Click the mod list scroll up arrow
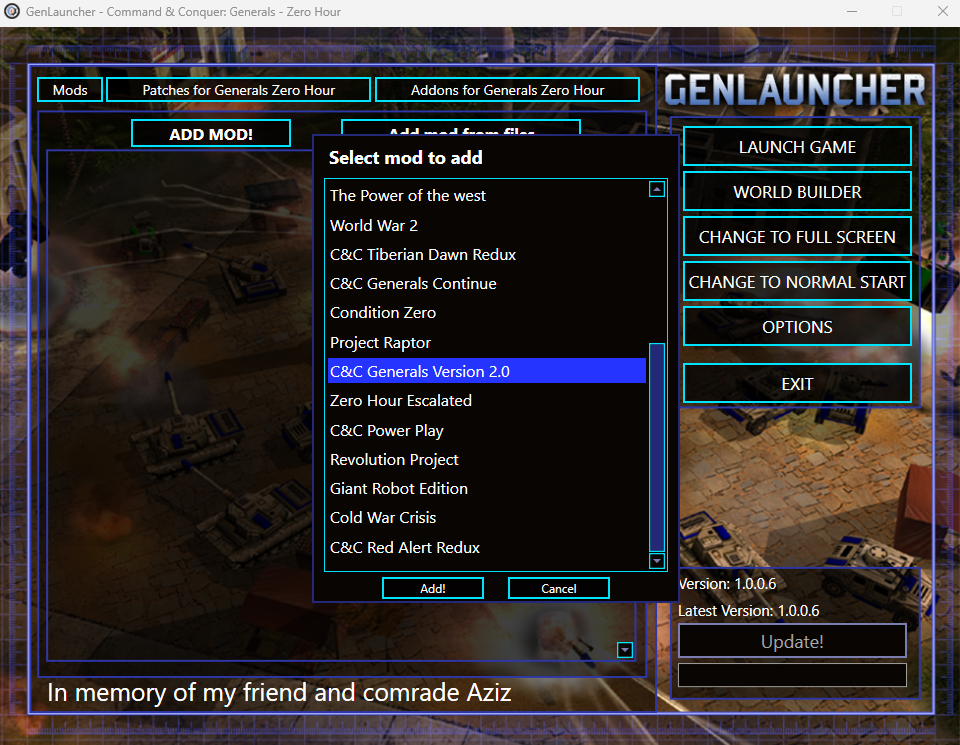Image resolution: width=960 pixels, height=745 pixels. pyautogui.click(x=656, y=189)
